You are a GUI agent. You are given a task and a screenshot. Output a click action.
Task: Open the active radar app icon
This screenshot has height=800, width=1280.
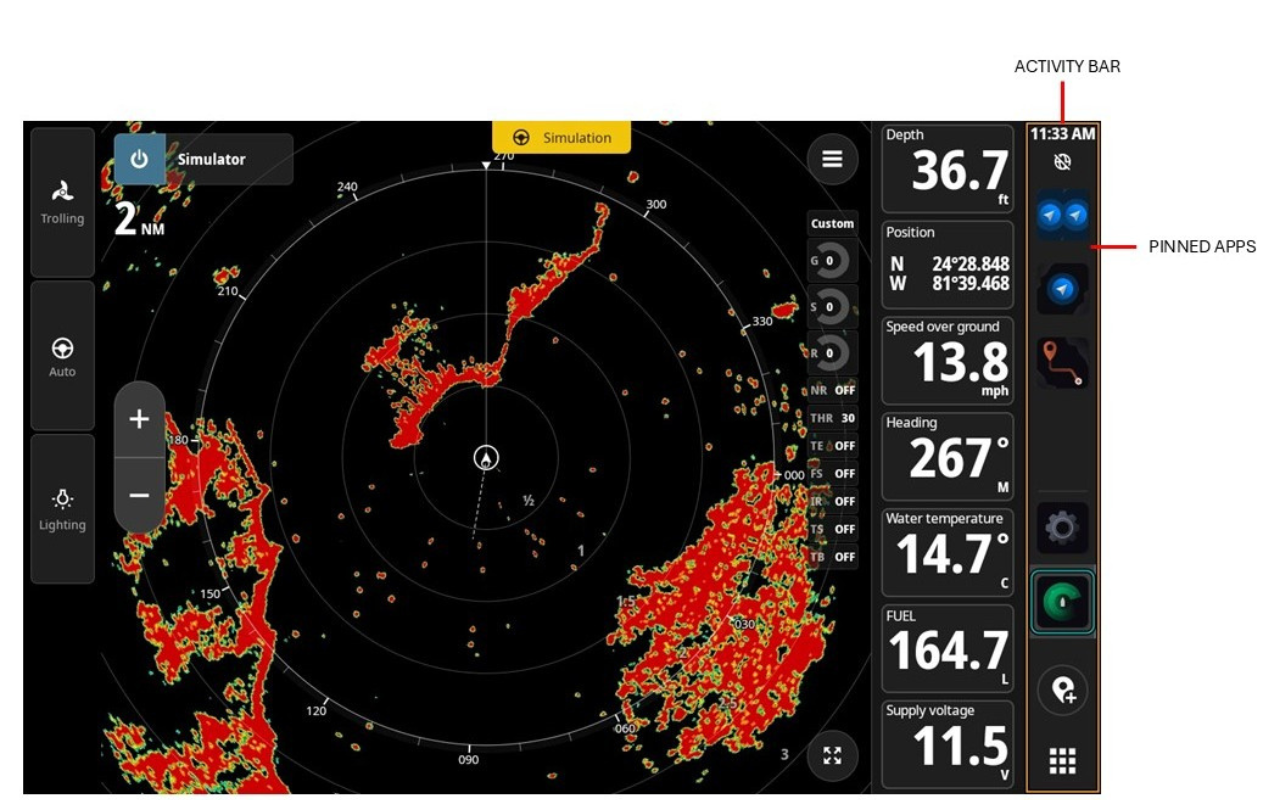(x=1062, y=602)
